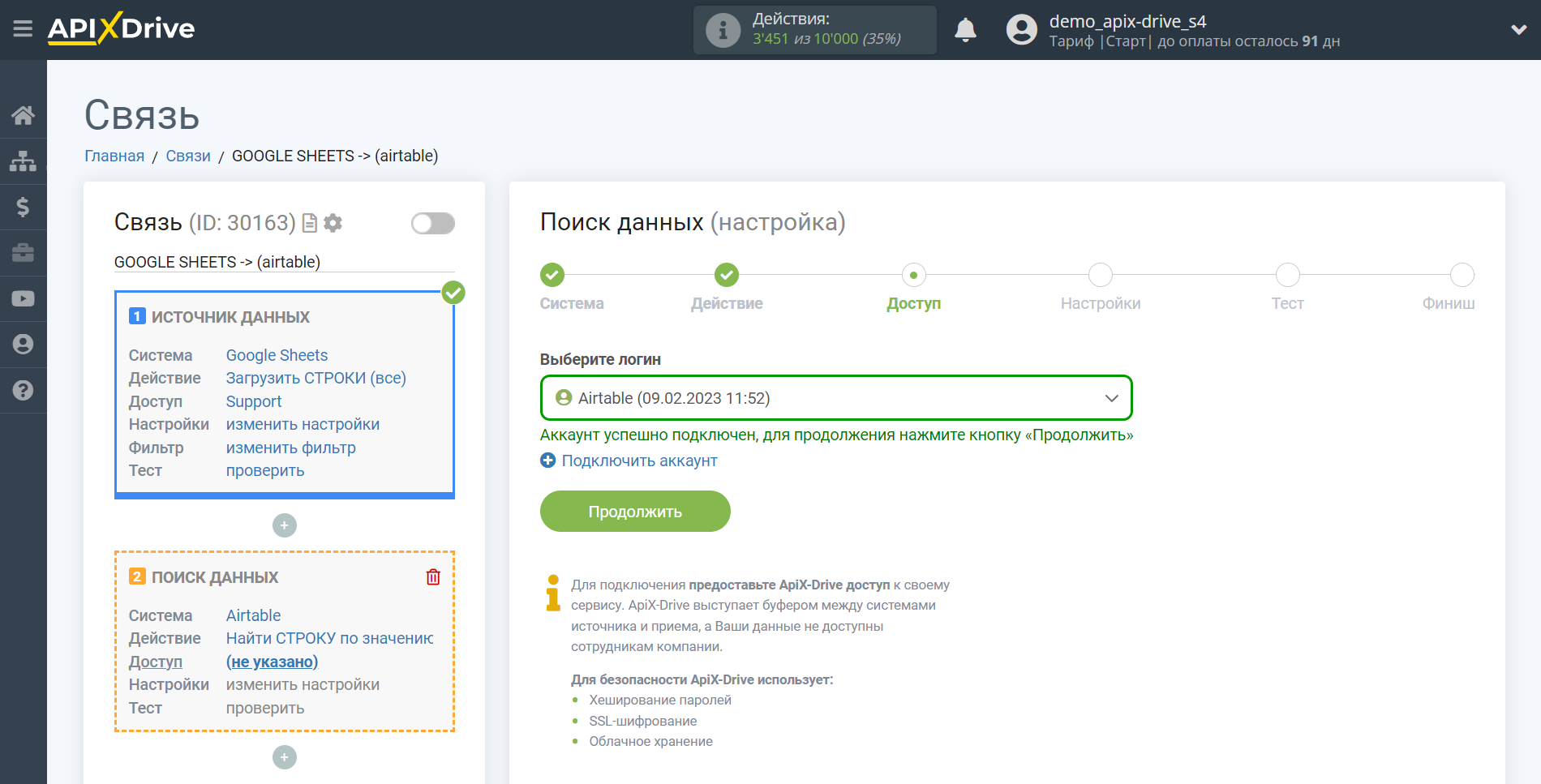Select the Доступ step

[913, 275]
